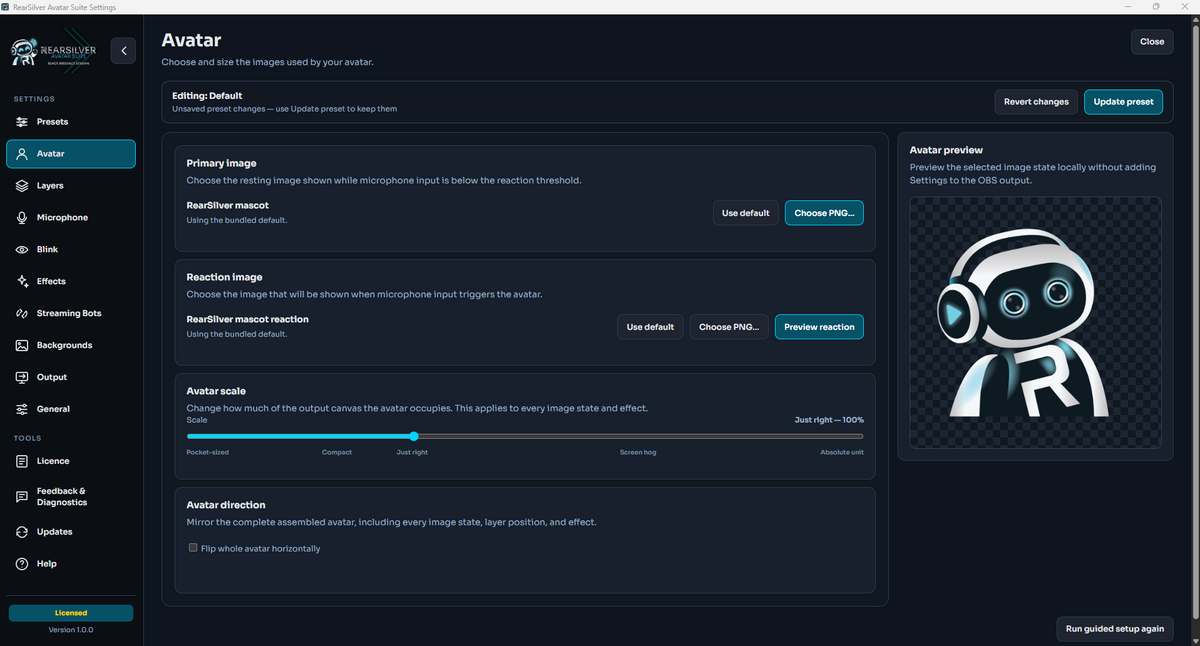Open General settings

click(71, 410)
